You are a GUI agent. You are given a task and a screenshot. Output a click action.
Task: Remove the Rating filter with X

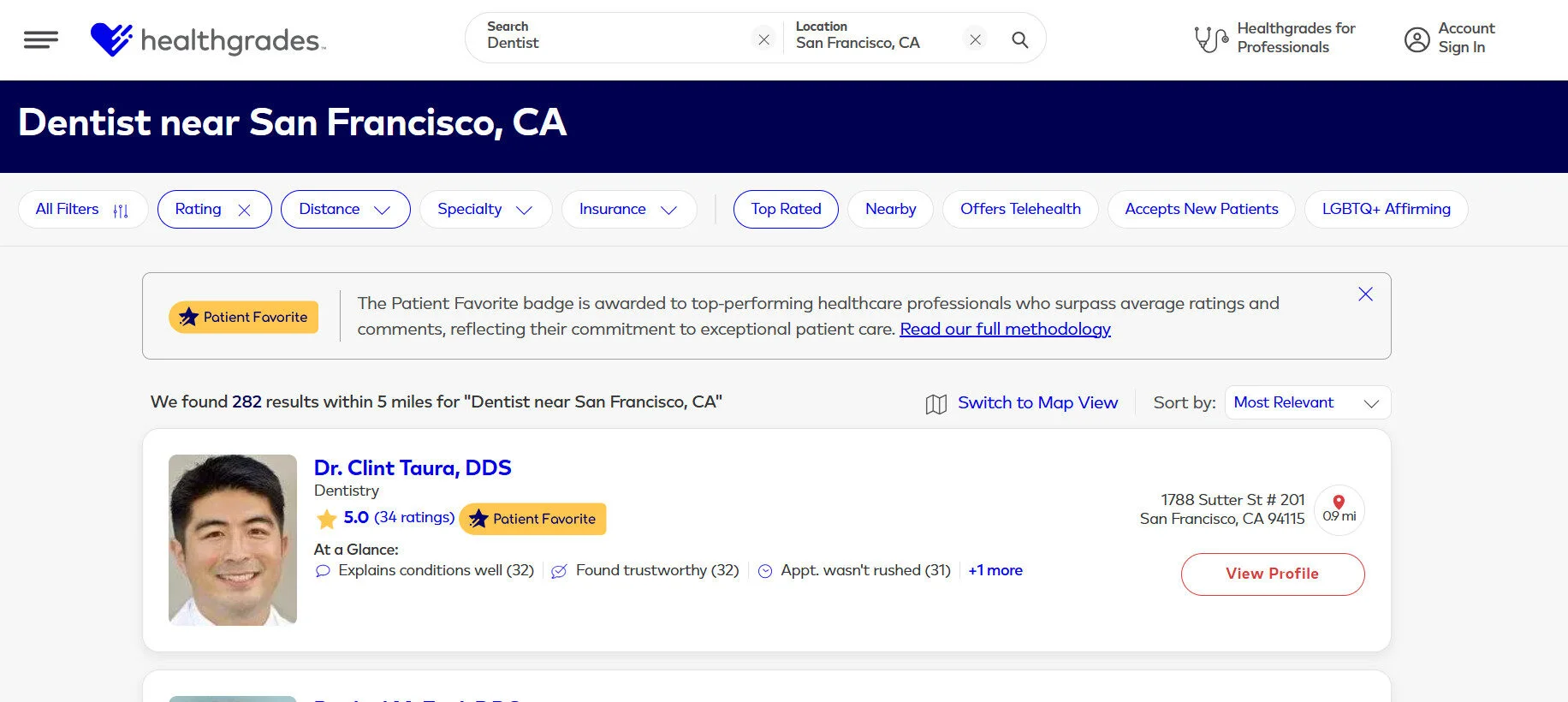(244, 210)
